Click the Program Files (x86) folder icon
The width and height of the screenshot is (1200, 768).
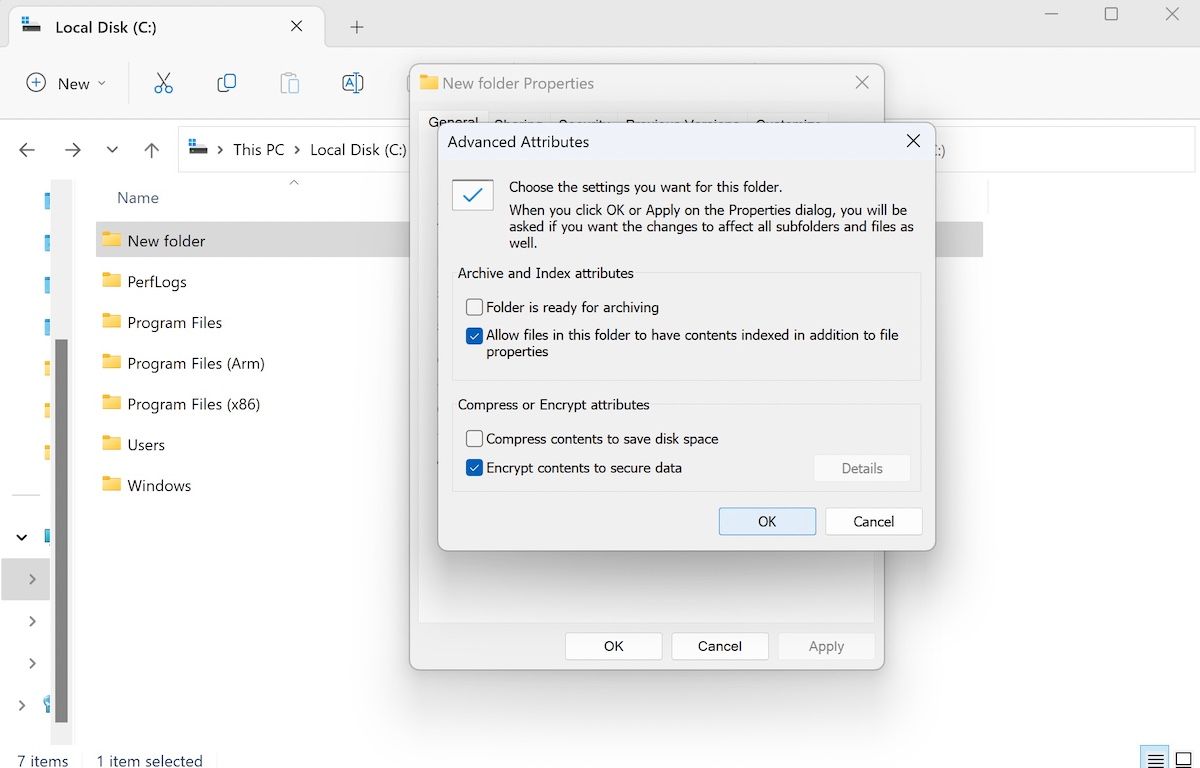[111, 403]
